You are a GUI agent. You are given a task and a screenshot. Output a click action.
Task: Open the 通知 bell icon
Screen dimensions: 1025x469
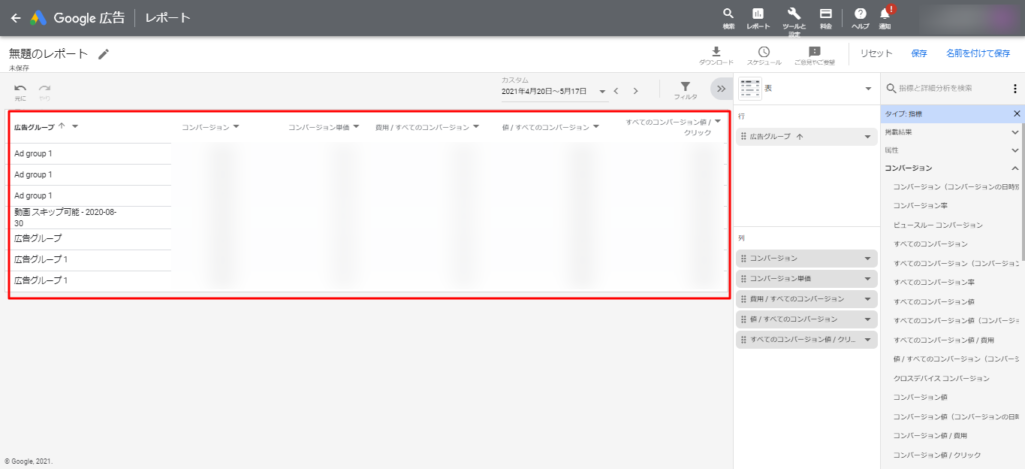pyautogui.click(x=885, y=16)
